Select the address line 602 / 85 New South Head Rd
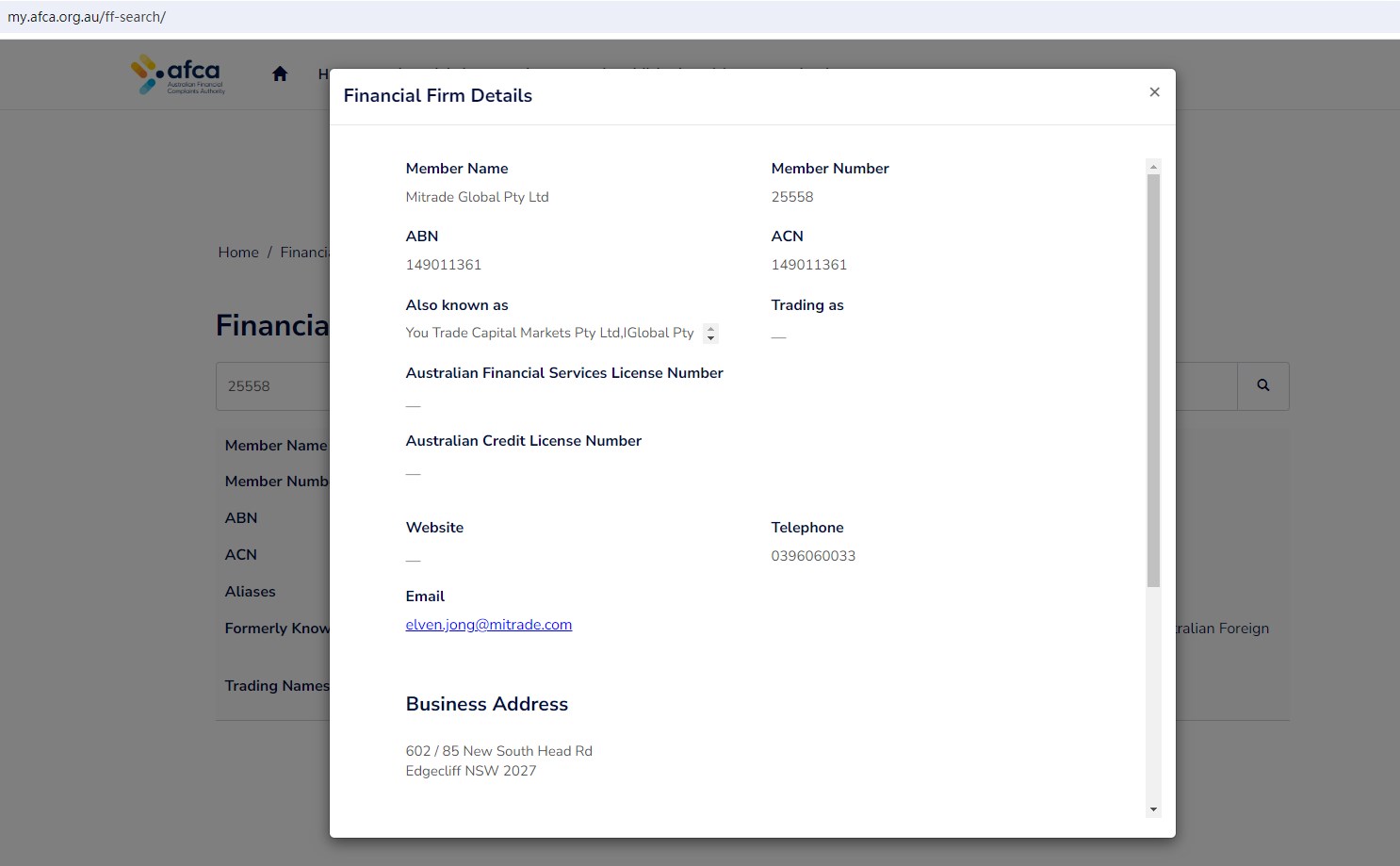Viewport: 1400px width, 866px height. point(499,751)
